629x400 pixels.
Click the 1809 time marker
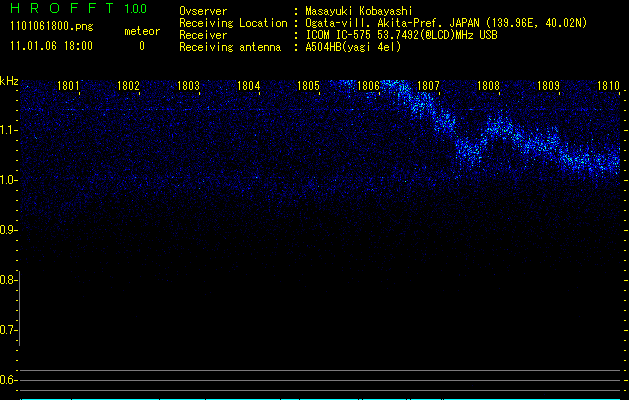pyautogui.click(x=548, y=86)
